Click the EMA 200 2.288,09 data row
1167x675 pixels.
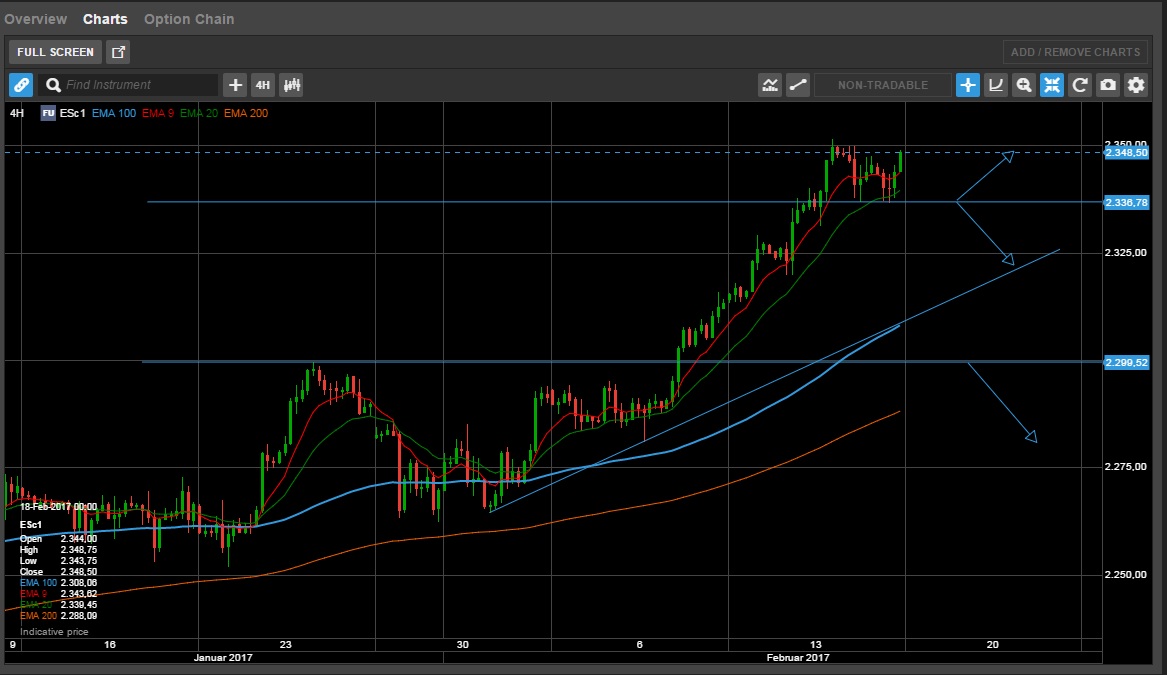pyautogui.click(x=58, y=615)
